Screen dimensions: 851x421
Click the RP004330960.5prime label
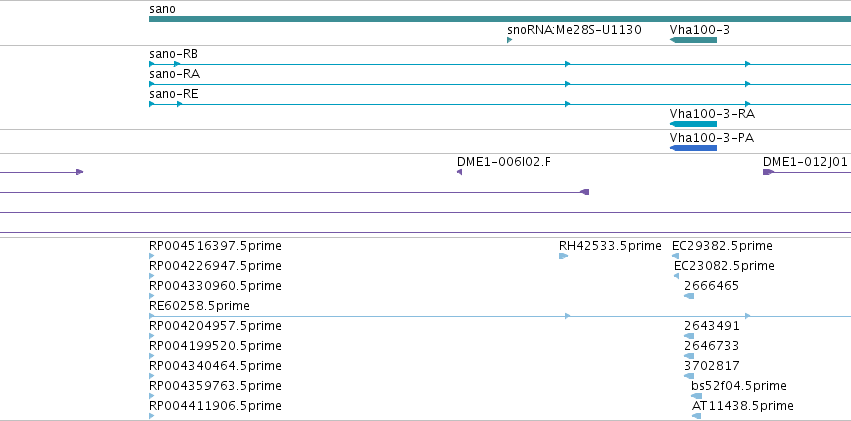tap(215, 286)
